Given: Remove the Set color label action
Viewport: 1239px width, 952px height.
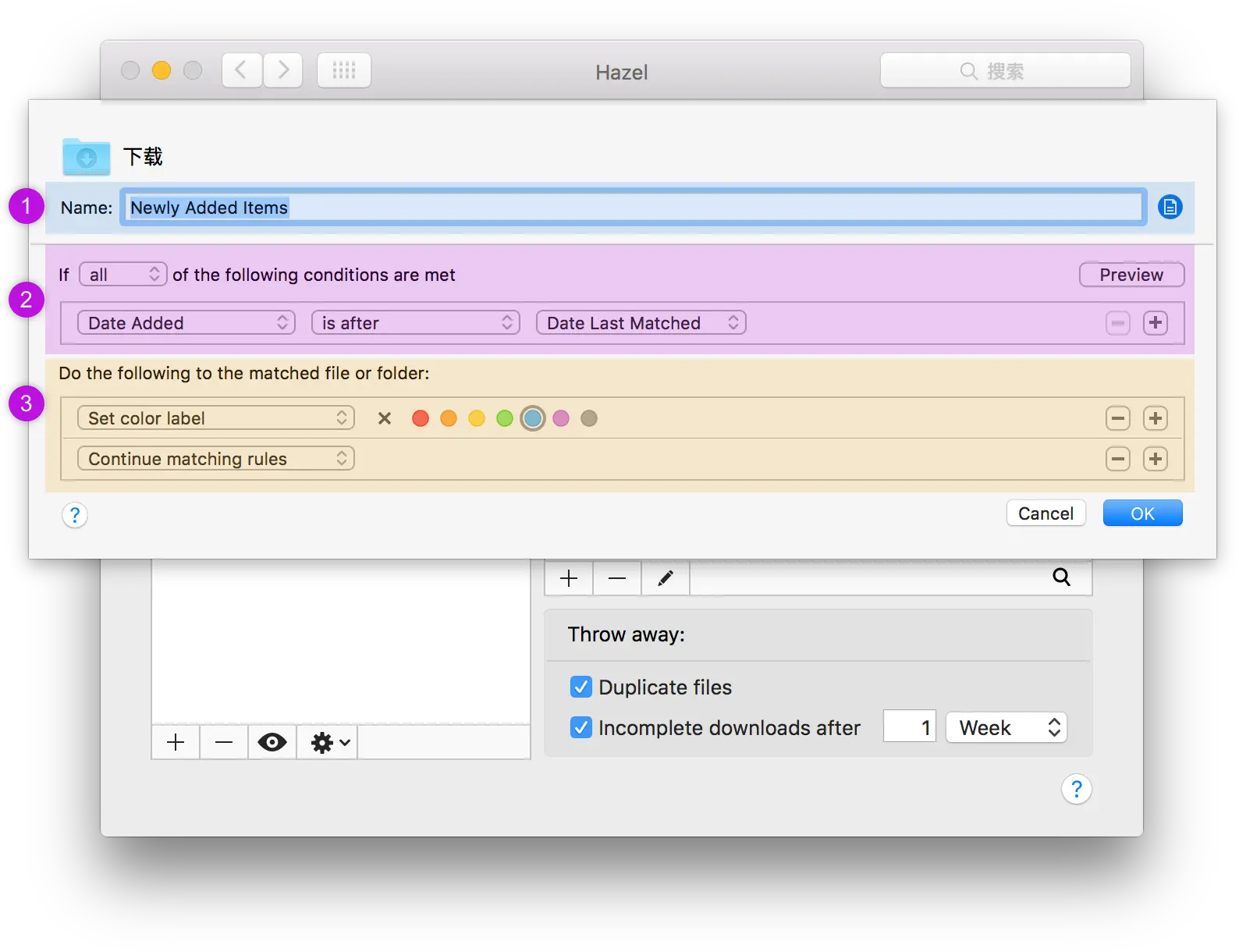Looking at the screenshot, I should click(1118, 418).
